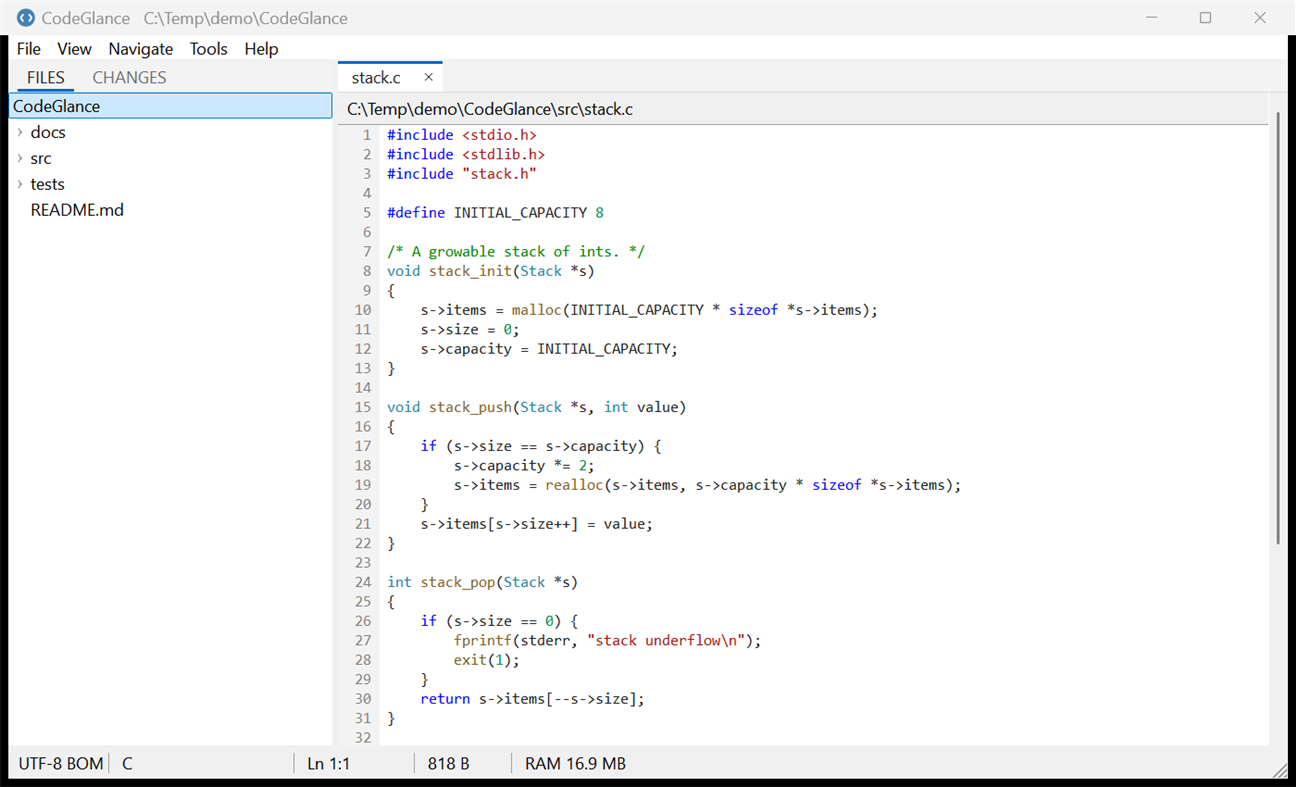Click the 818 B file size status
The height and width of the screenshot is (787, 1296).
pyautogui.click(x=448, y=764)
